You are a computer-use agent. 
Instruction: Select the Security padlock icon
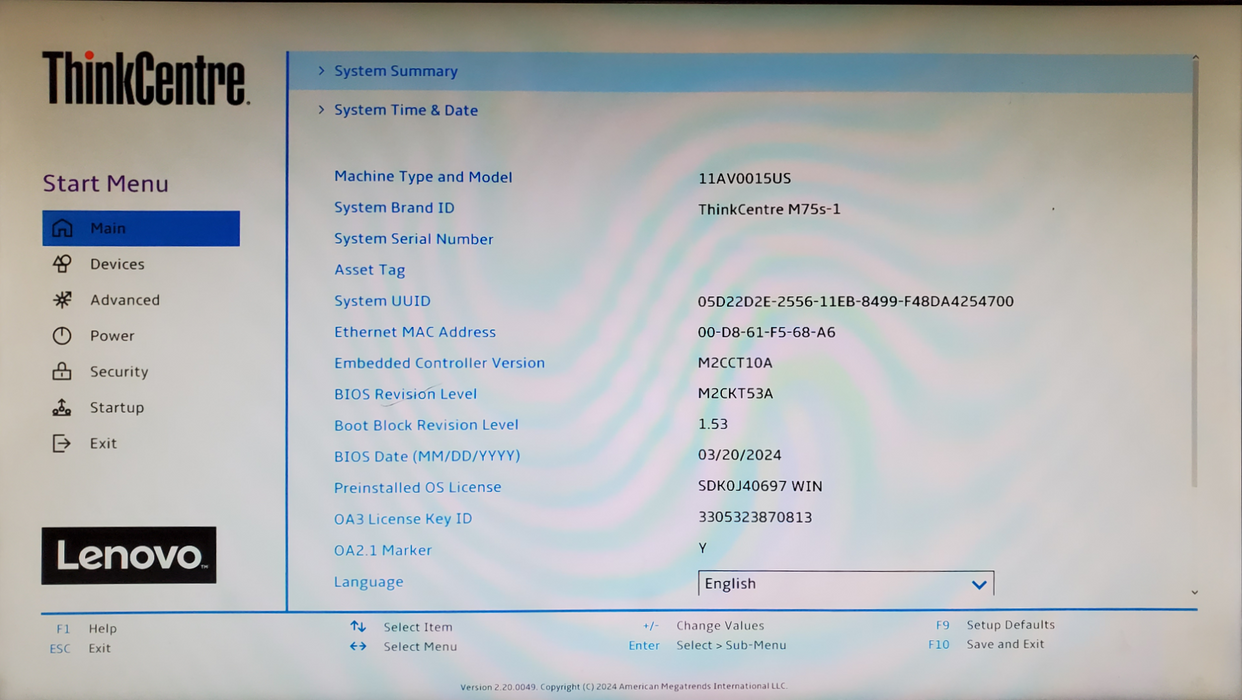pos(64,371)
